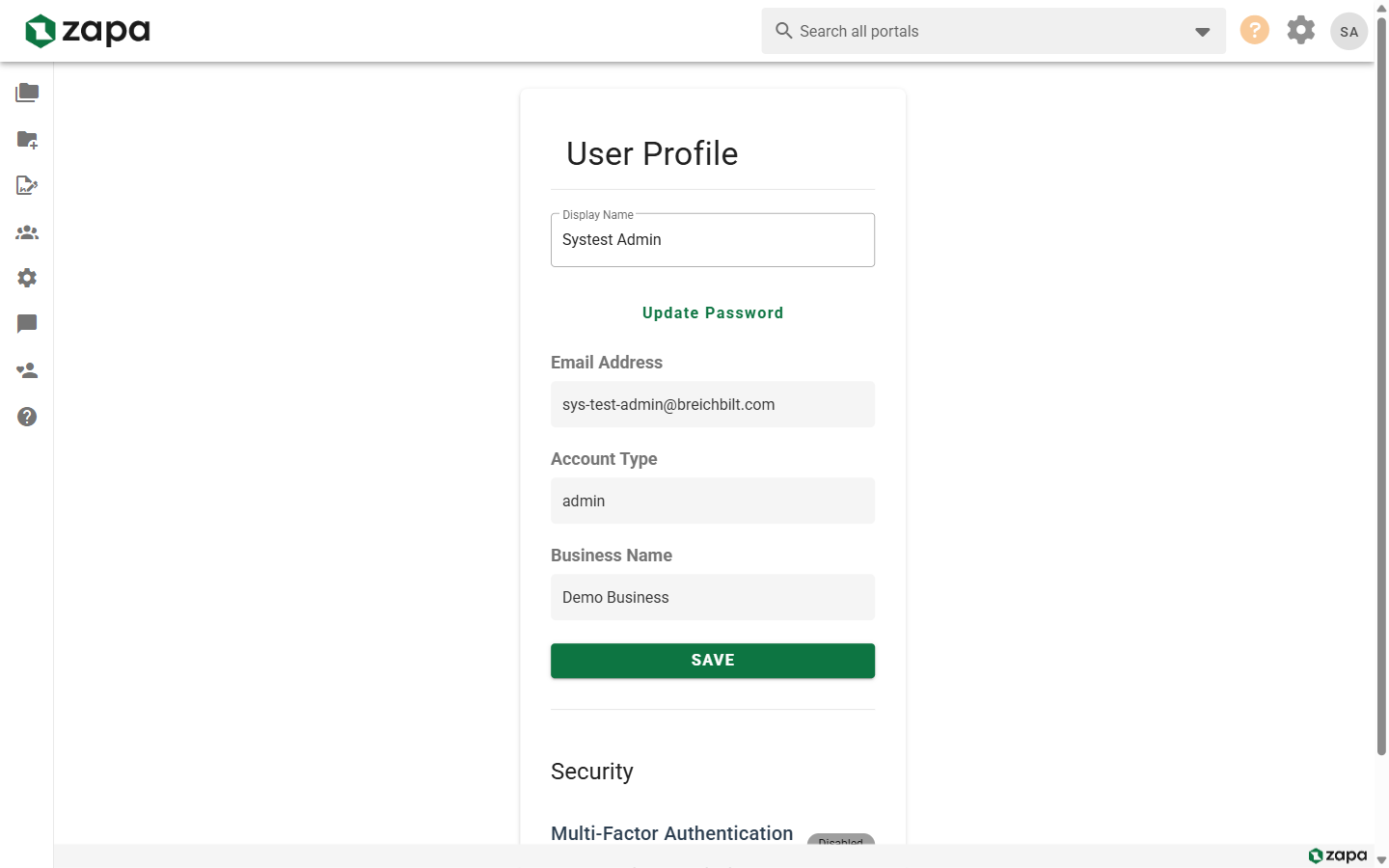This screenshot has height=868, width=1389.
Task: Open the sidebar settings gear icon
Action: [27, 278]
